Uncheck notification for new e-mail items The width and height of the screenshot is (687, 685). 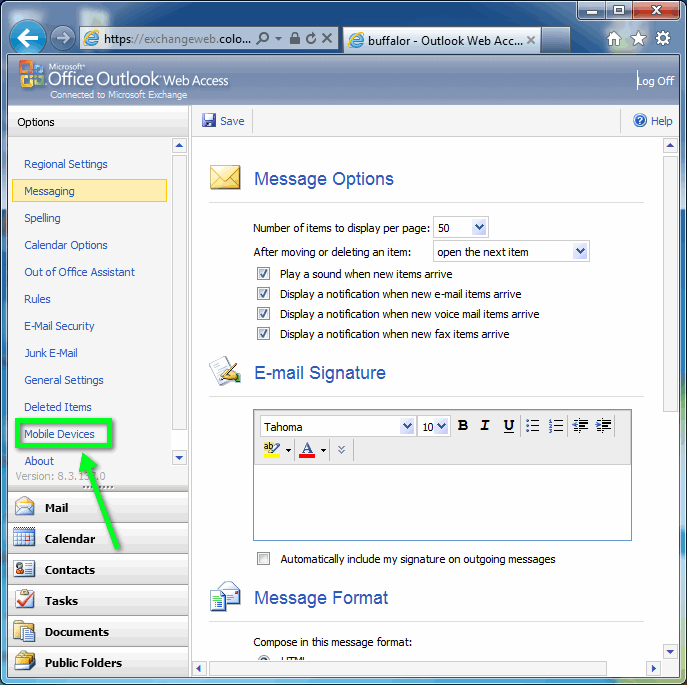[263, 294]
